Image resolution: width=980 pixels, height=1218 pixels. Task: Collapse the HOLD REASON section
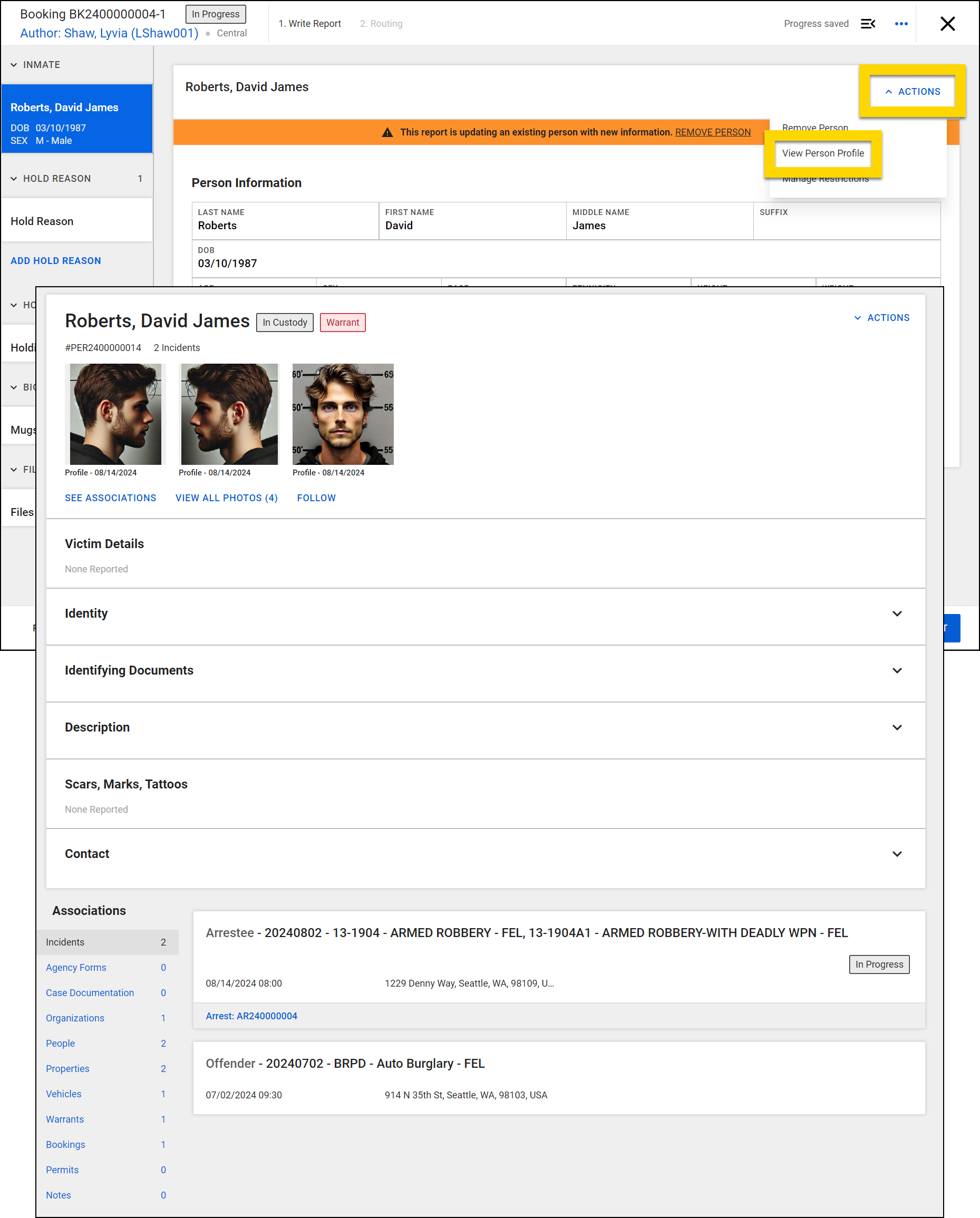click(14, 178)
